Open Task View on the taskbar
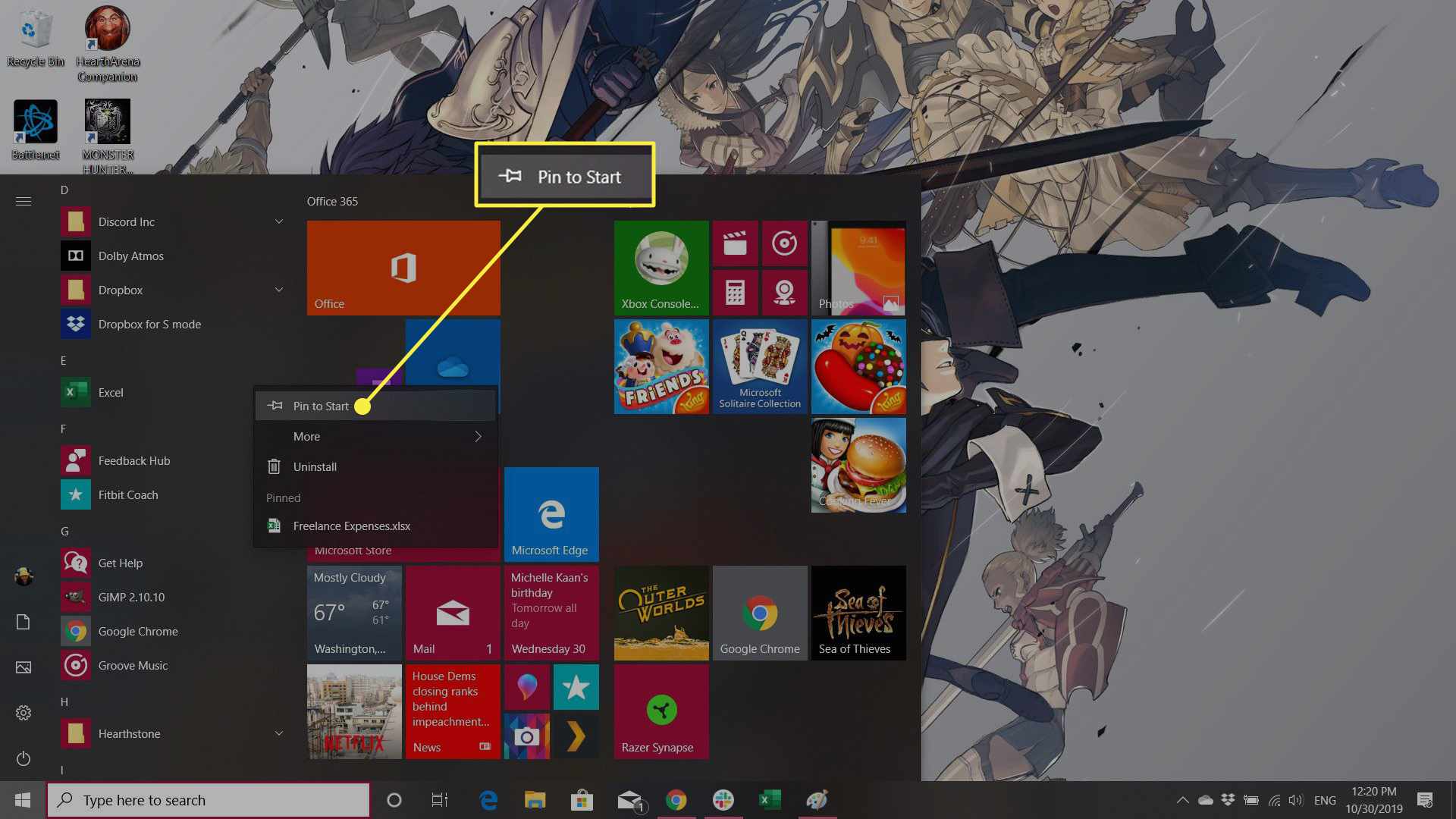The width and height of the screenshot is (1456, 819). pyautogui.click(x=439, y=800)
